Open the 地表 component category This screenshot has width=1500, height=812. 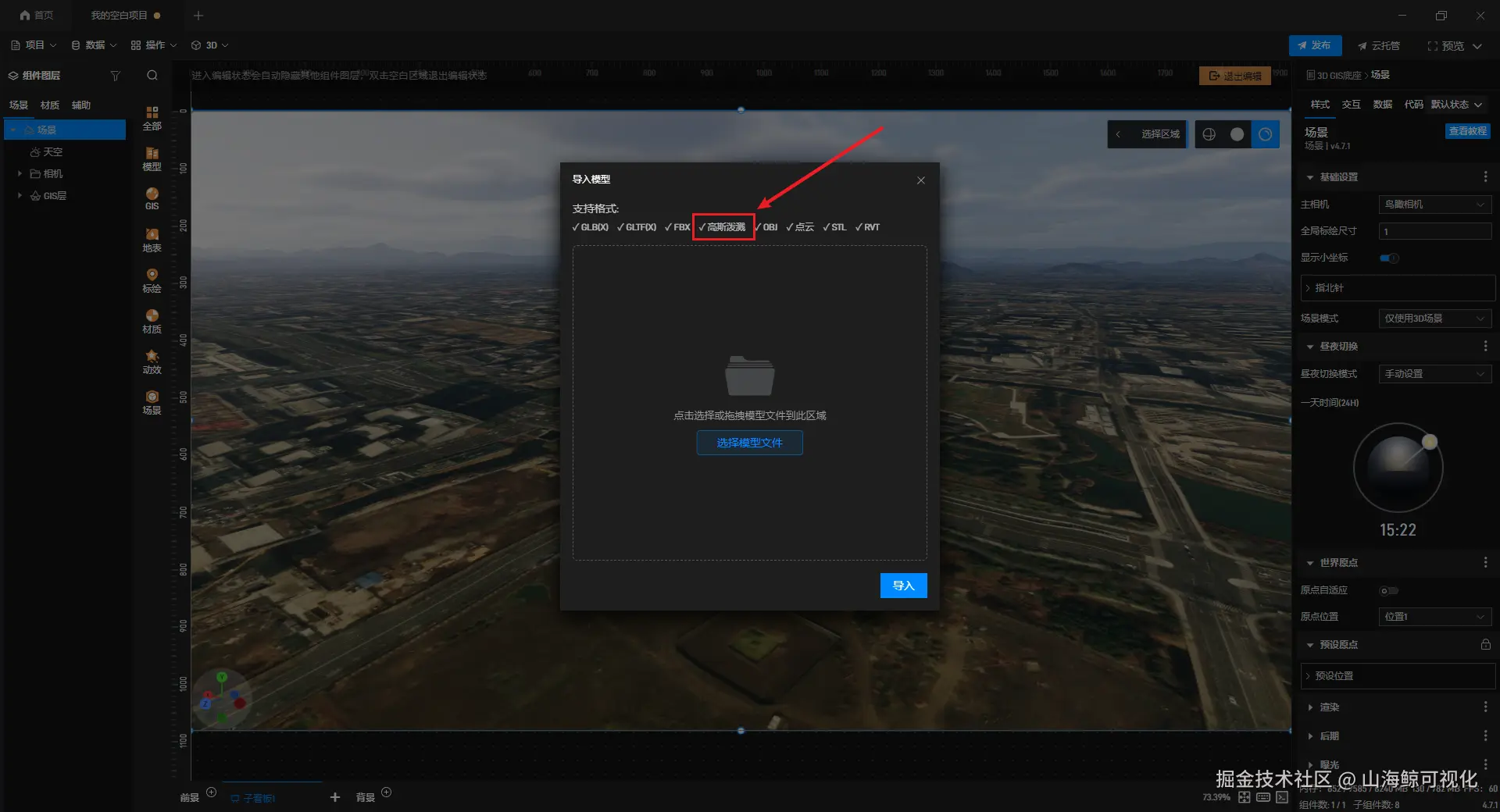pos(152,240)
